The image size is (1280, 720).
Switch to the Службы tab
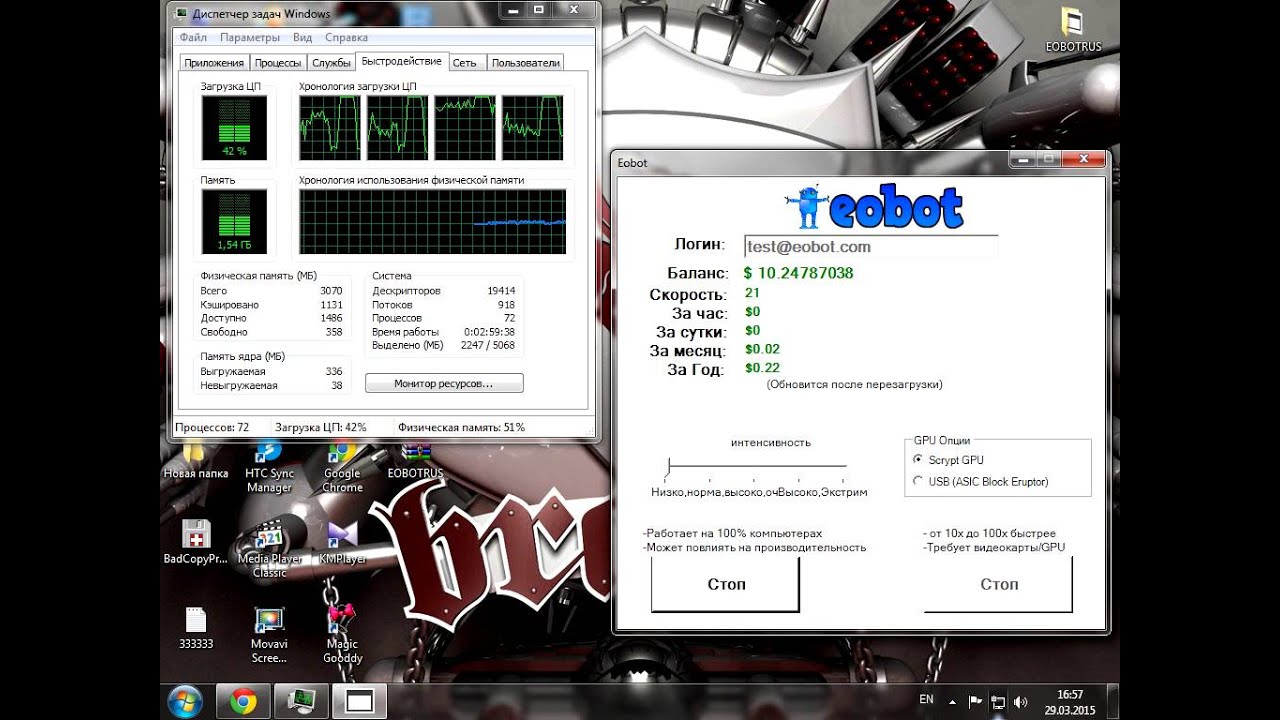pyautogui.click(x=331, y=63)
